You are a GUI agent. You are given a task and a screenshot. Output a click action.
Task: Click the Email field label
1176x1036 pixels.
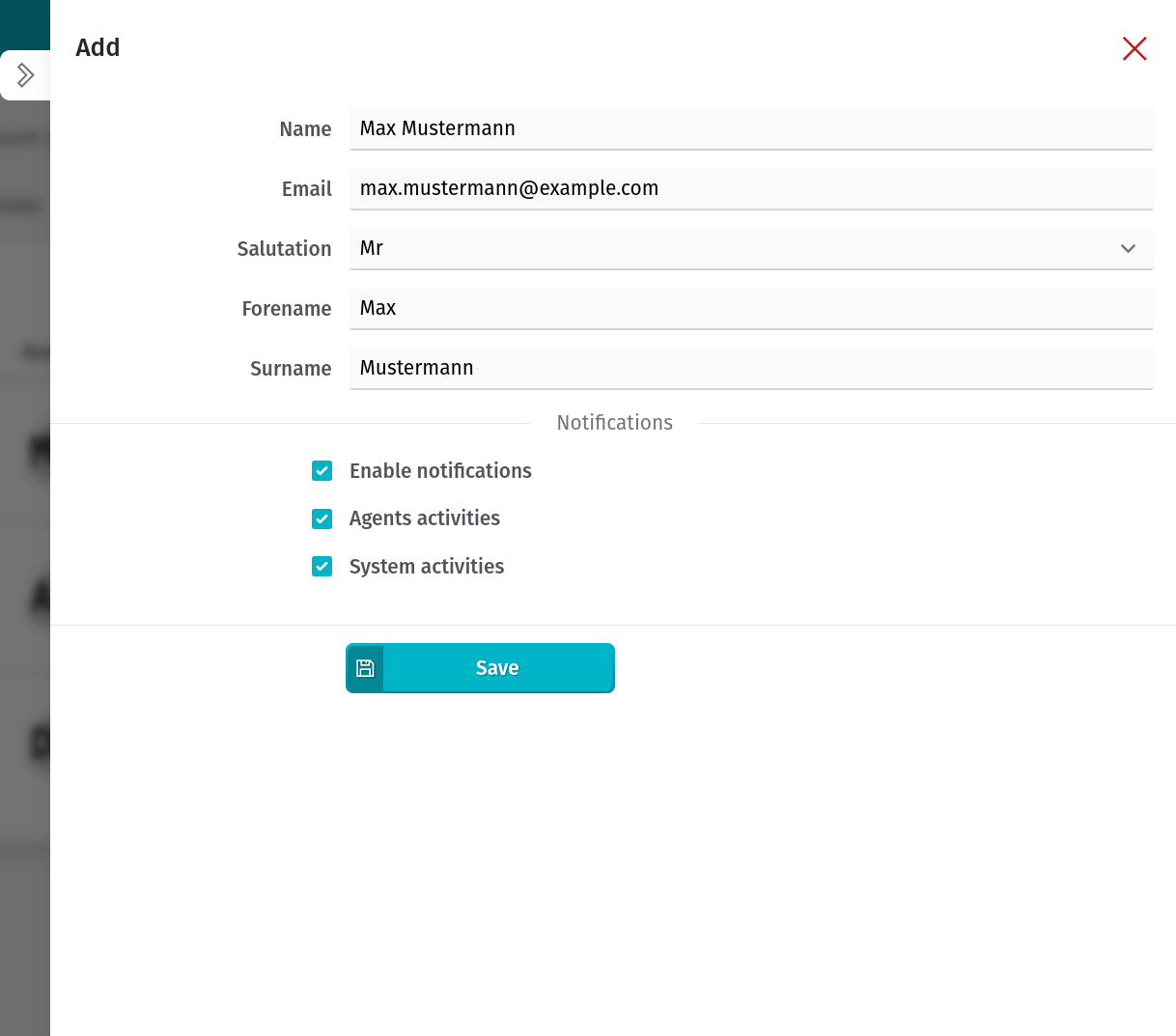click(306, 189)
